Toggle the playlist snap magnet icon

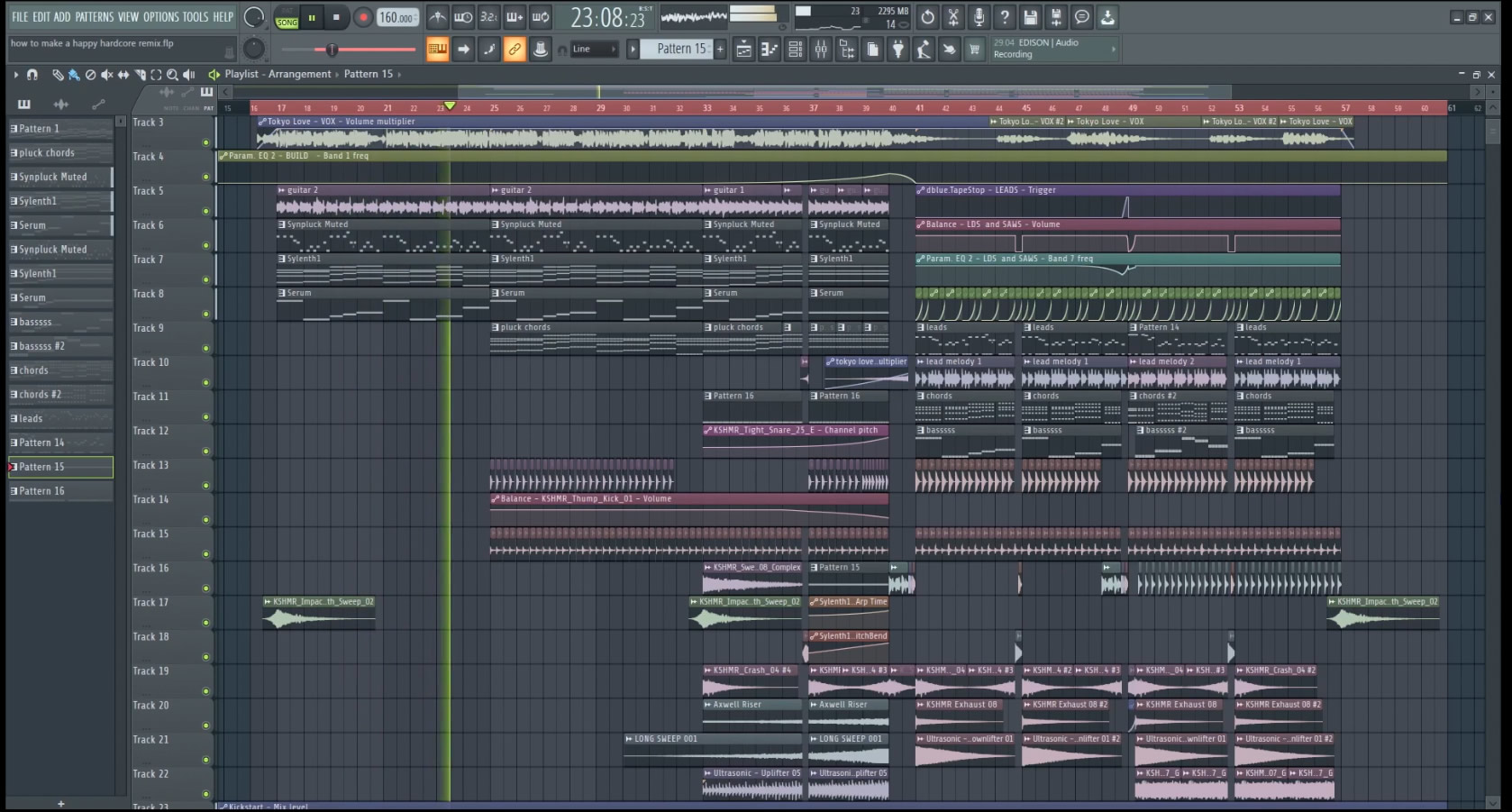click(x=32, y=75)
